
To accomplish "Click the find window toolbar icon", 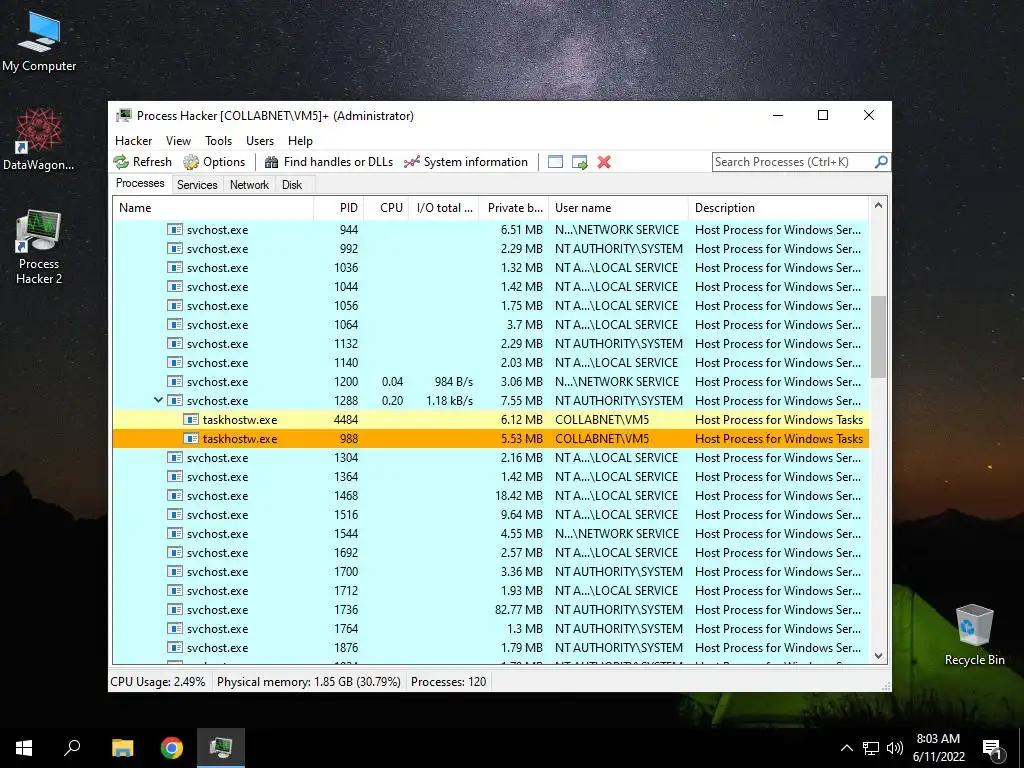I will (x=555, y=162).
